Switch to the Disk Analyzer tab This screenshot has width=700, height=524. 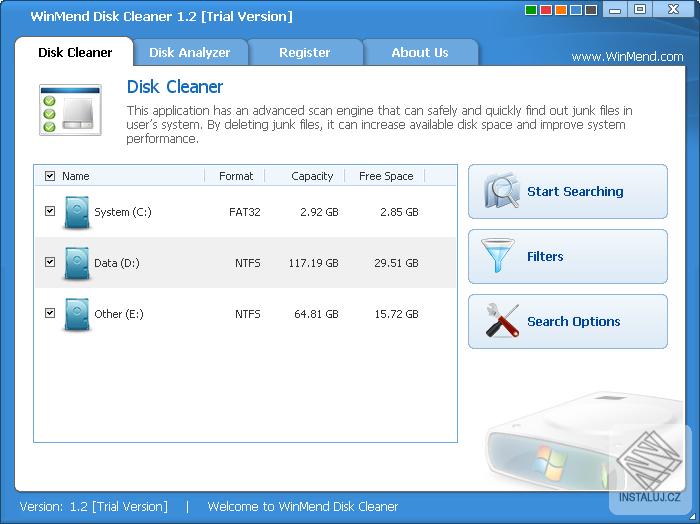190,52
